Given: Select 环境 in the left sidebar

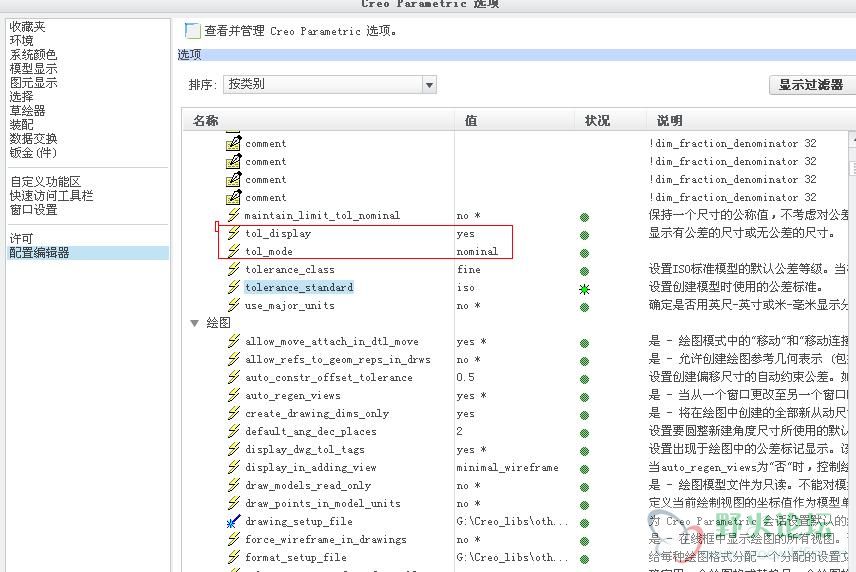Looking at the screenshot, I should point(21,40).
